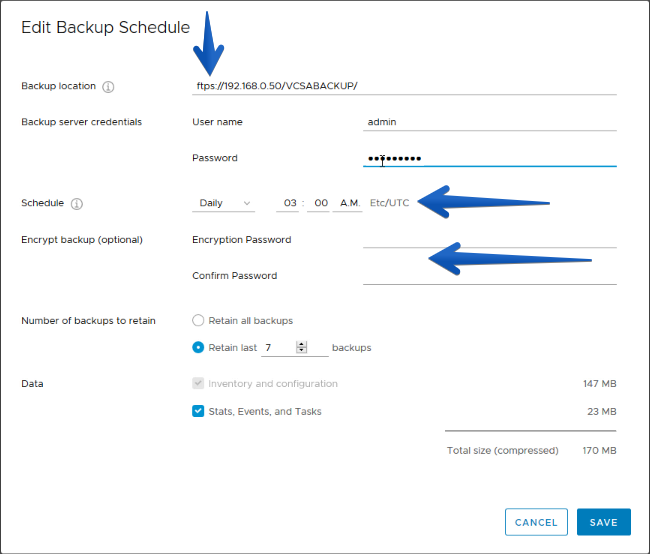Click the Confirm Password field
Viewport: 650px width, 554px height.
tap(490, 276)
